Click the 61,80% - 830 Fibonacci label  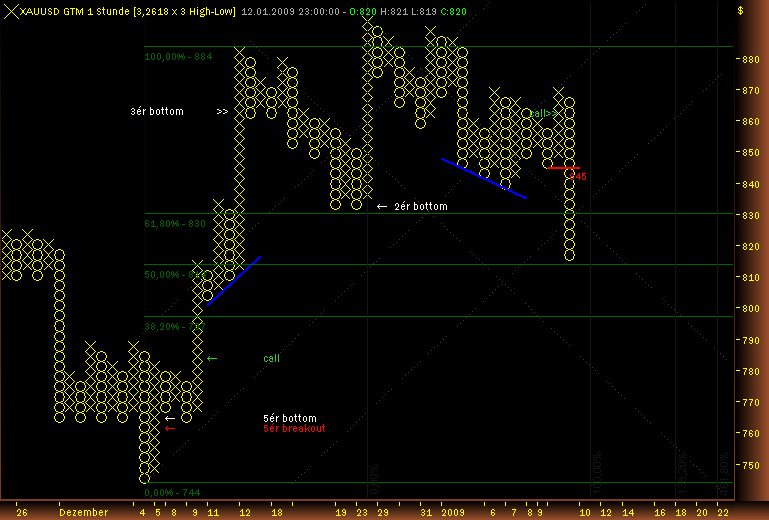pos(175,224)
